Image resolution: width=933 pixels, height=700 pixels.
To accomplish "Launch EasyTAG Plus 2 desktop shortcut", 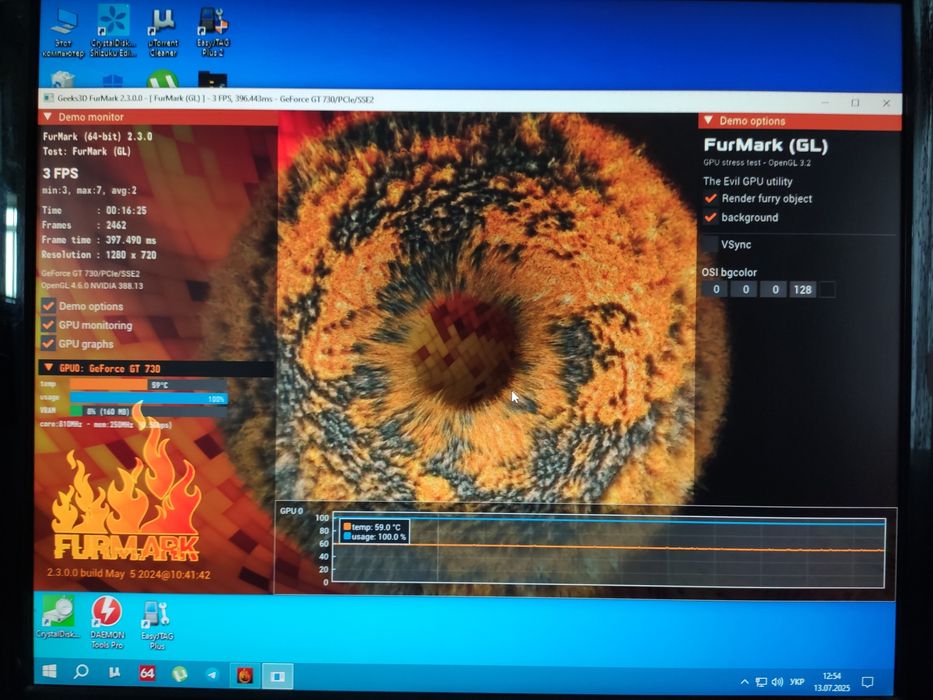I will [212, 33].
